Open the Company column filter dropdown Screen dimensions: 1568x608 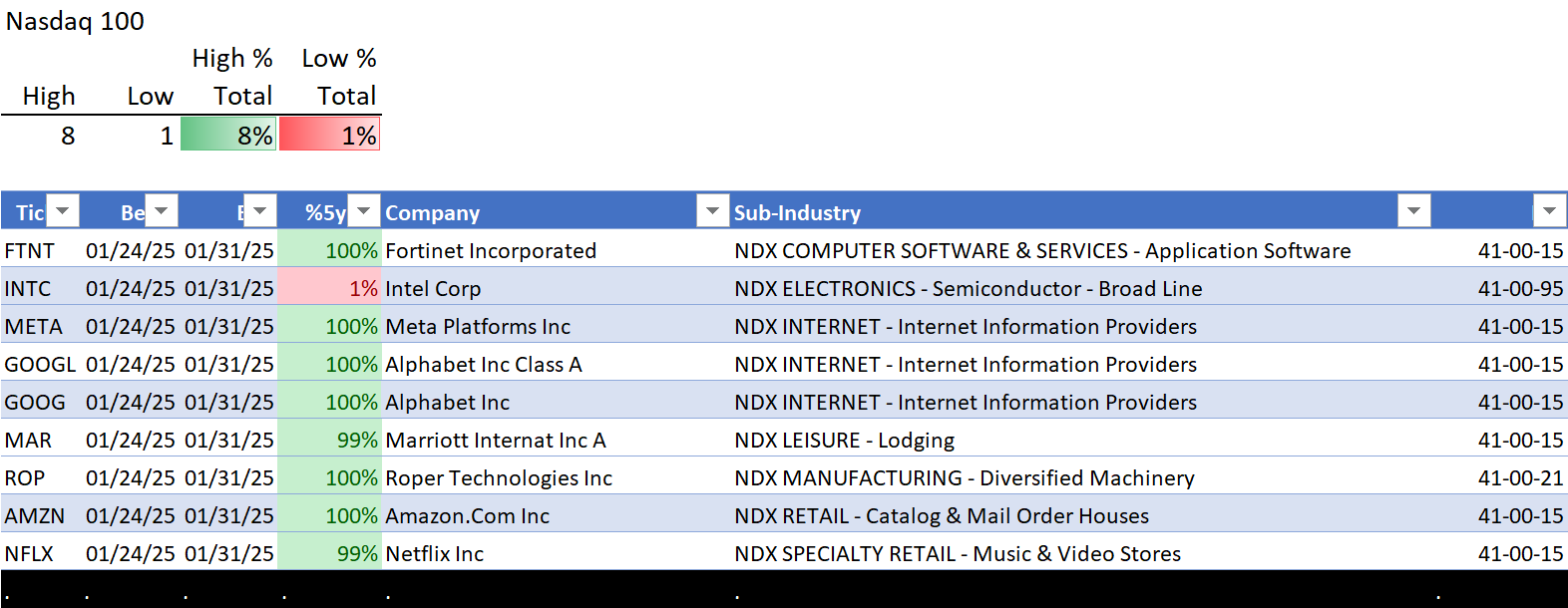(x=712, y=211)
